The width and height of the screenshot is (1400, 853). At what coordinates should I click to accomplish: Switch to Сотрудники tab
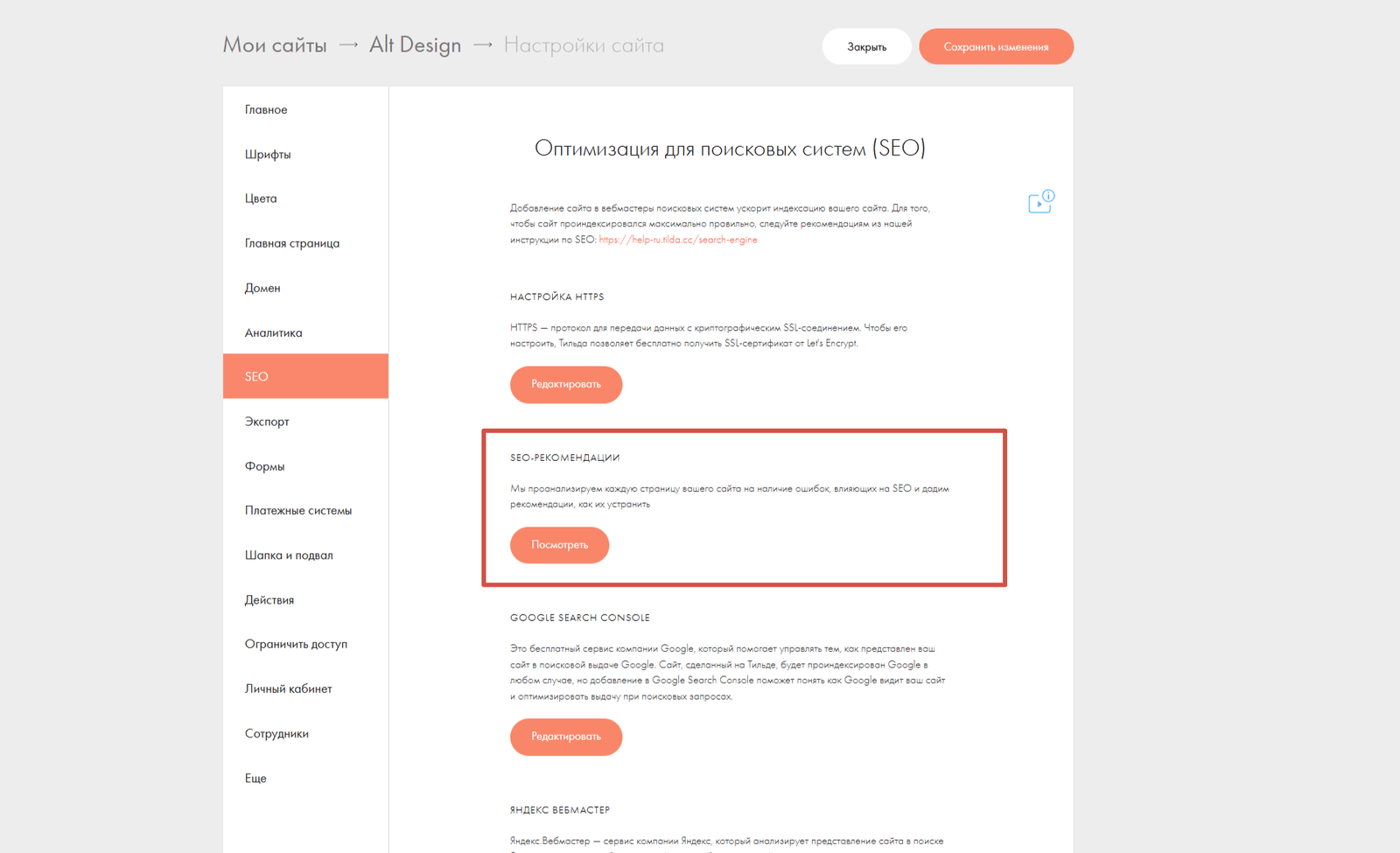pyautogui.click(x=305, y=733)
